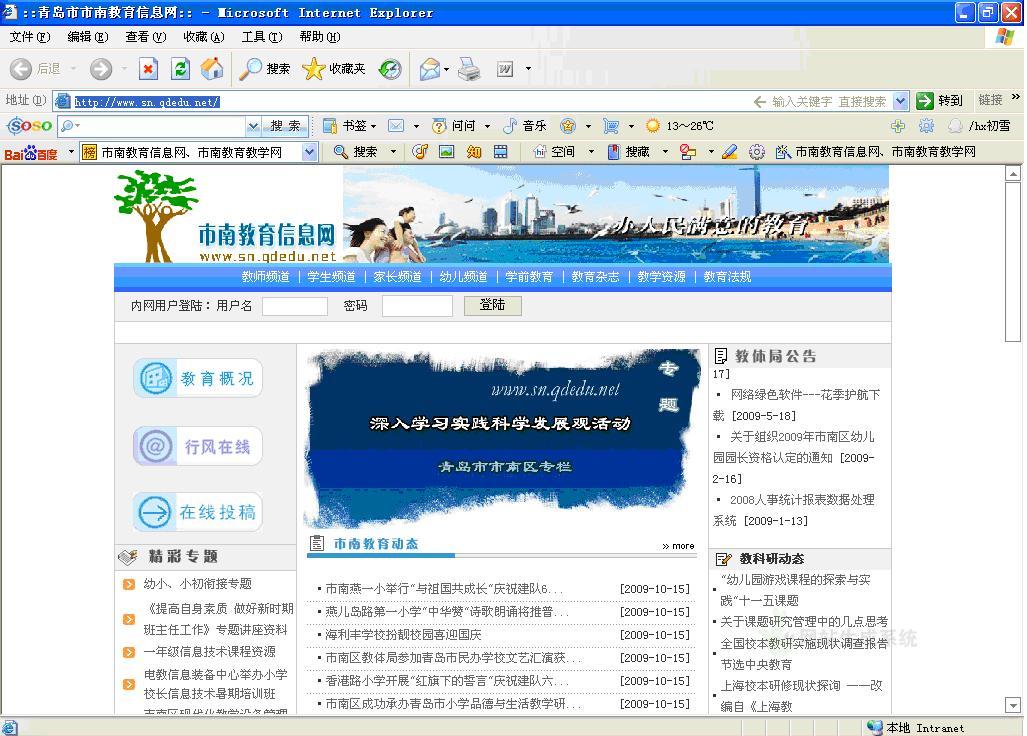Check weather 13~26℃ sun icon

click(x=653, y=126)
